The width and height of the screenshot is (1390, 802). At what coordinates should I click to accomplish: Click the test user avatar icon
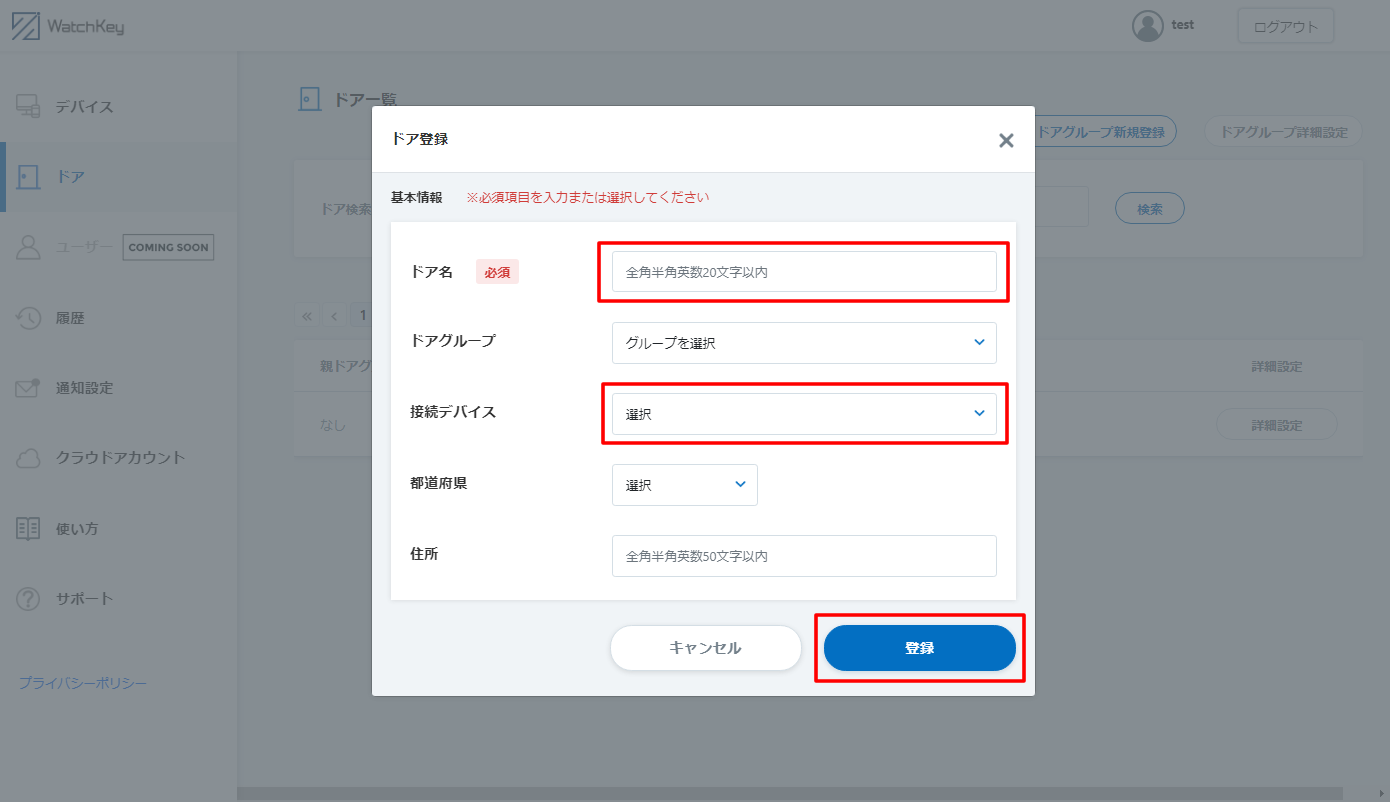click(1147, 26)
